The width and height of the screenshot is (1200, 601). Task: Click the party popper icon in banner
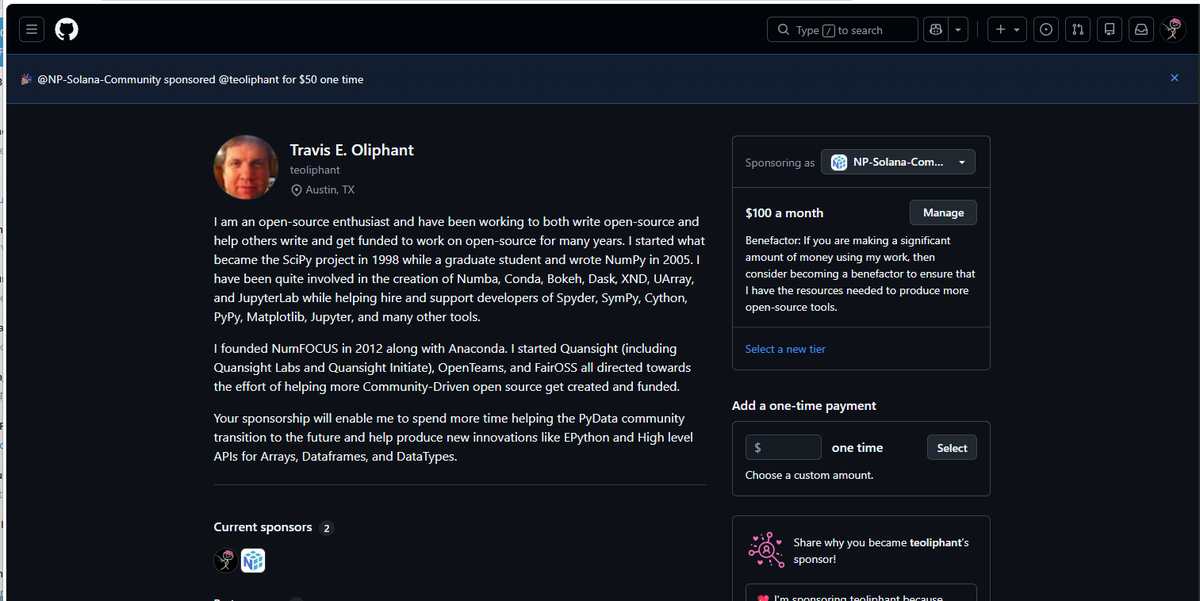click(27, 79)
